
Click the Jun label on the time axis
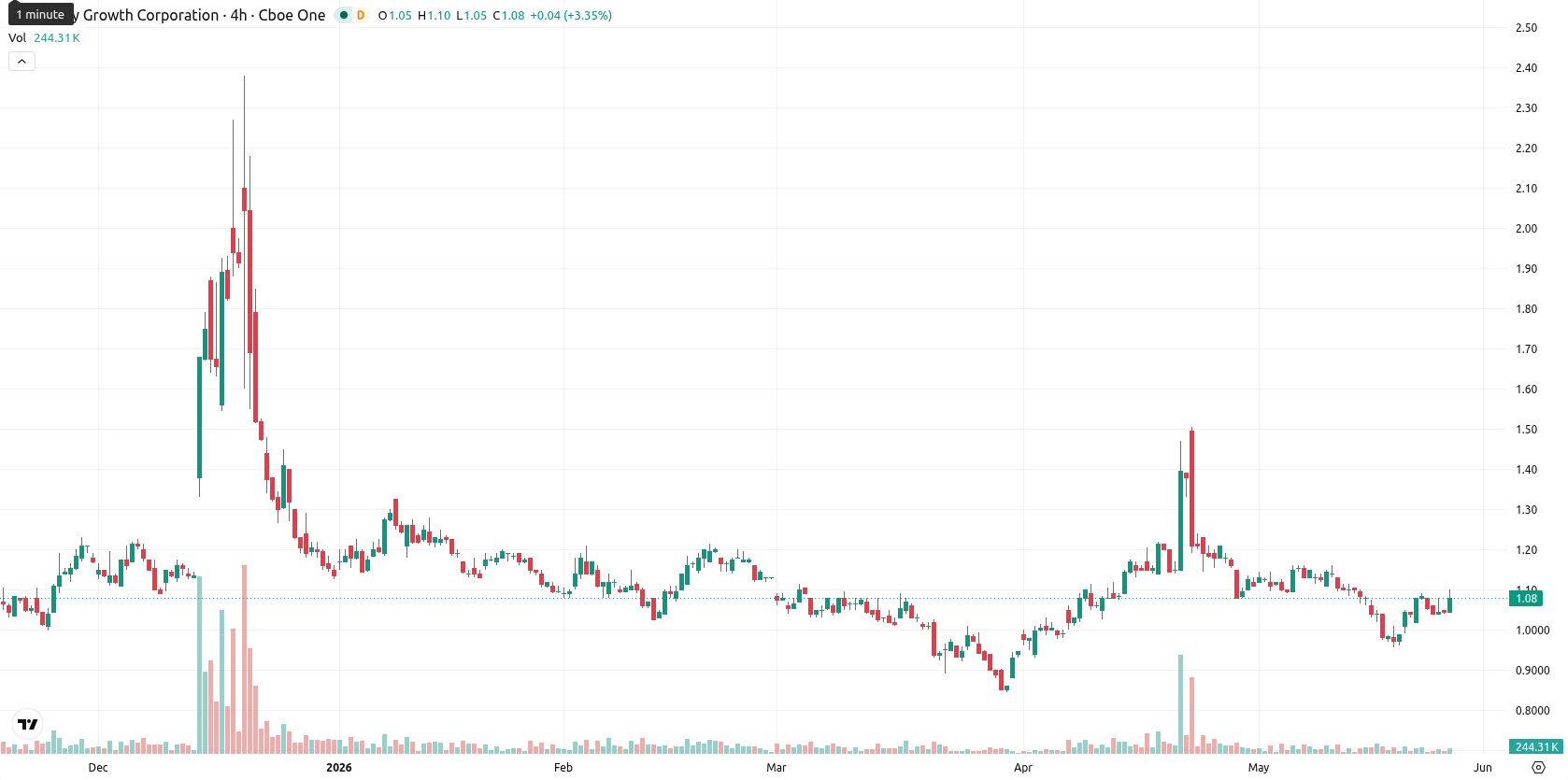1483,768
